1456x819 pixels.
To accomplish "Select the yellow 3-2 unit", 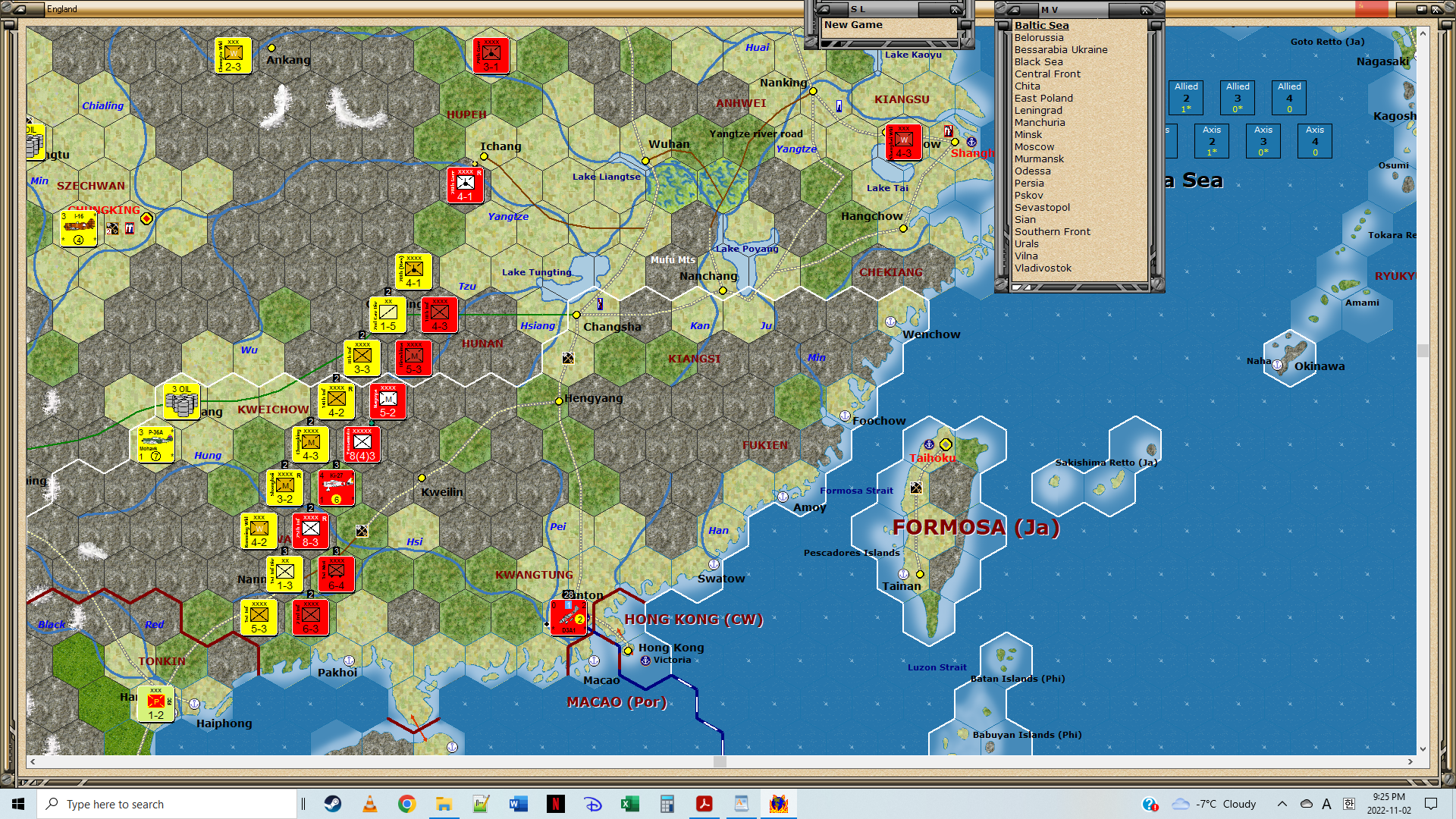I will pyautogui.click(x=284, y=488).
